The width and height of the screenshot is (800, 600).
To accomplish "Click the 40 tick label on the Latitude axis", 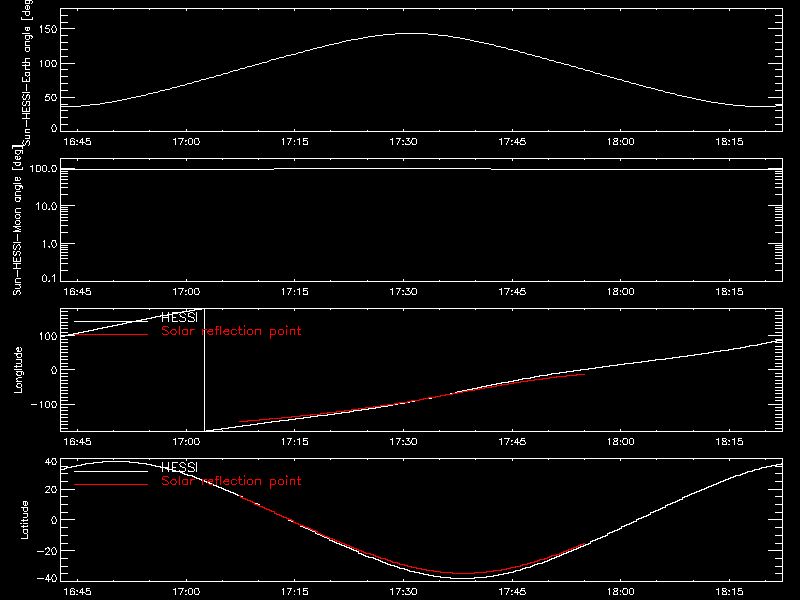I will pos(51,462).
